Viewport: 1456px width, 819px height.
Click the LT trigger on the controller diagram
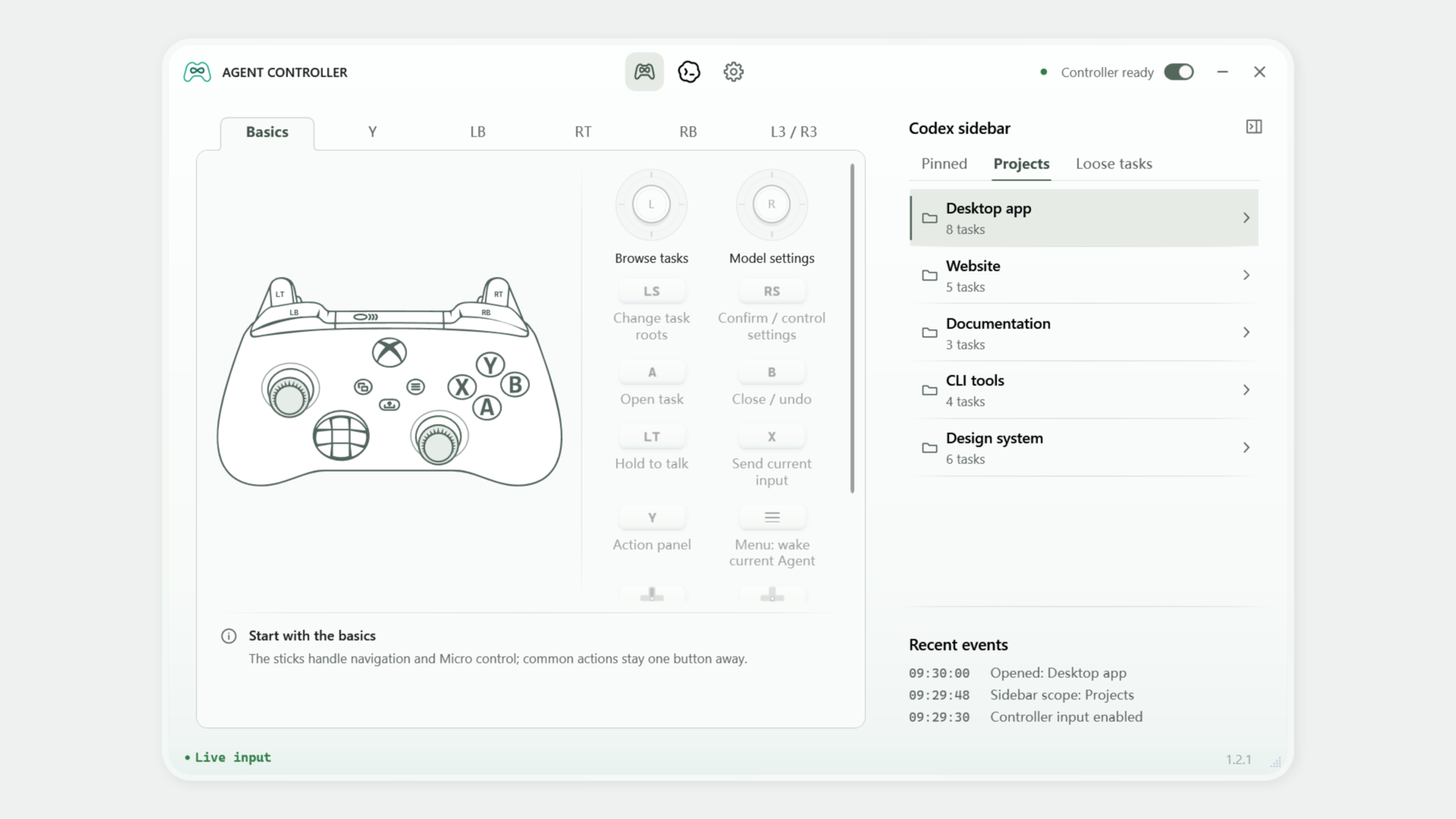tap(281, 293)
